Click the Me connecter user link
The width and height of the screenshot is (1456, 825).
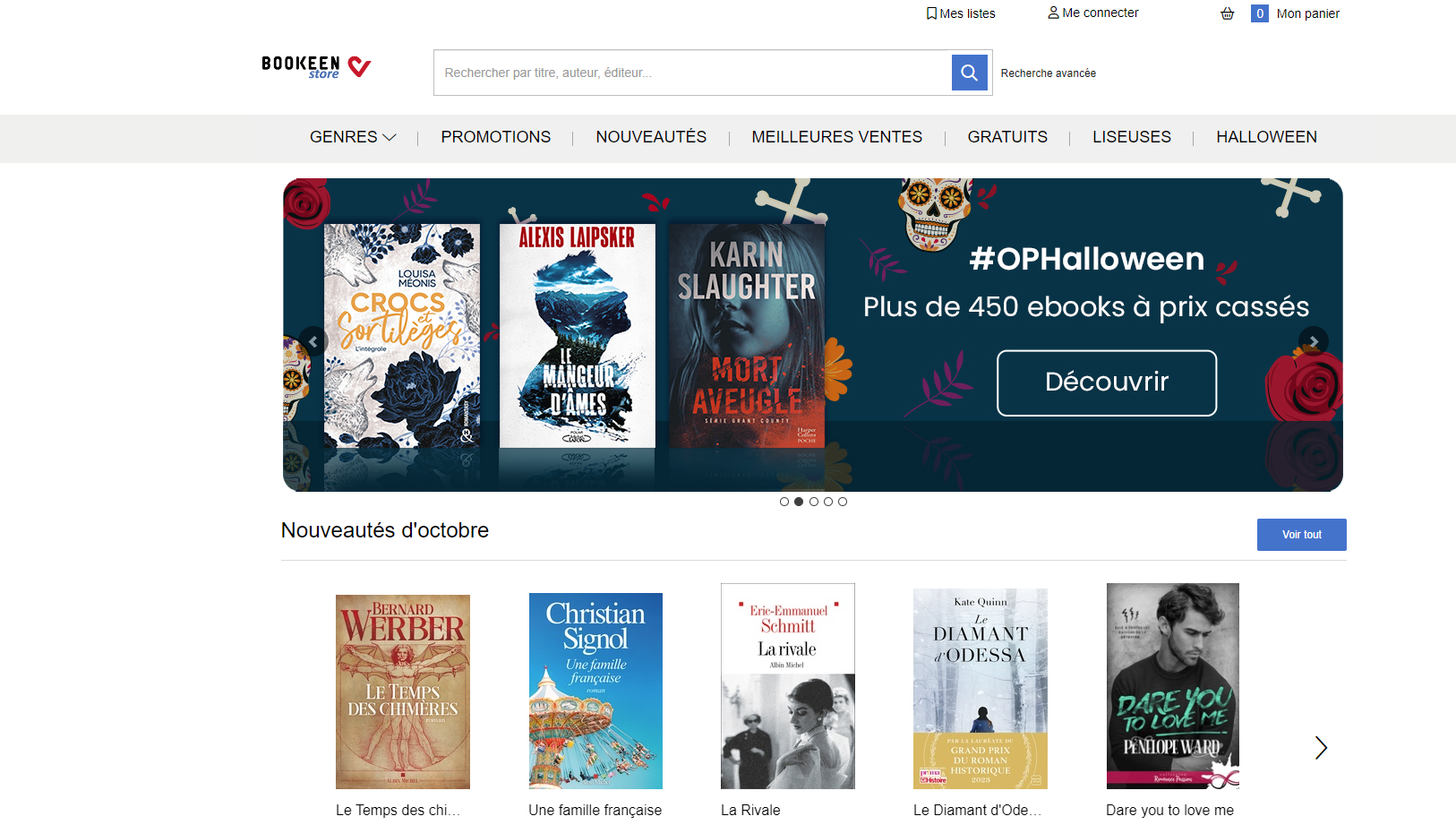(x=1093, y=13)
